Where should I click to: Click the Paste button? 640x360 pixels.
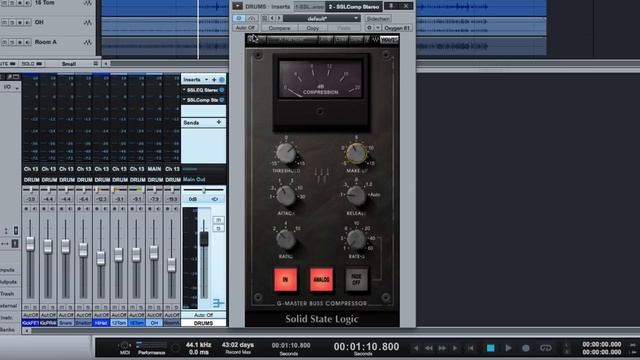(x=344, y=28)
